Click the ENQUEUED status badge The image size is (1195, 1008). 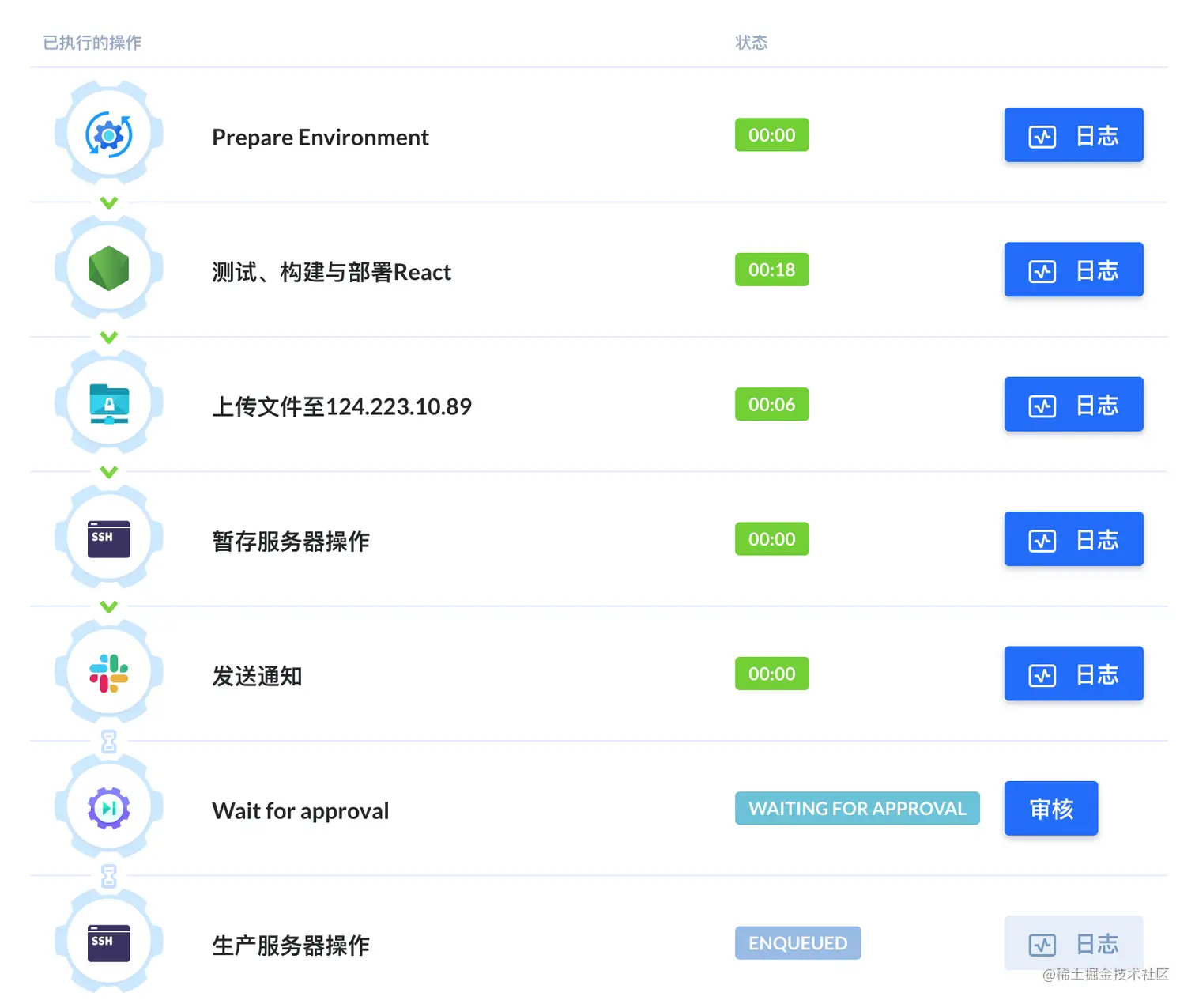[798, 943]
